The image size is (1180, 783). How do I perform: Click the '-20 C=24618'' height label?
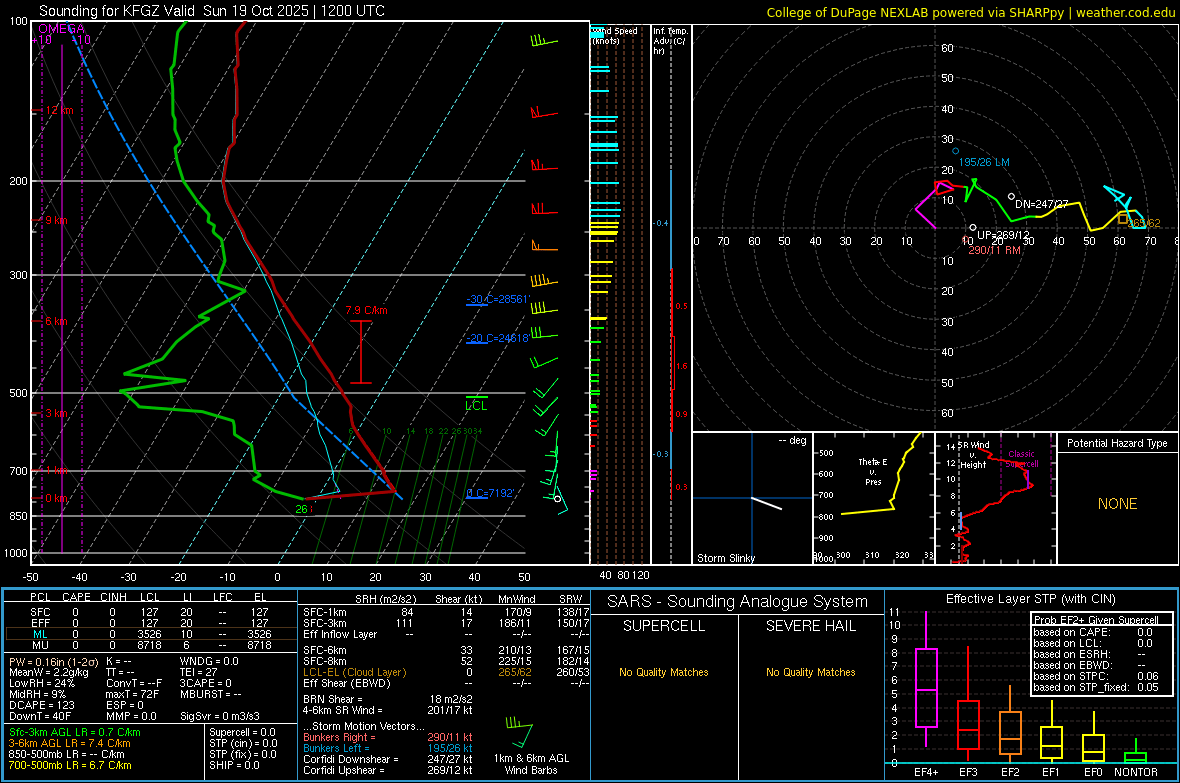[x=498, y=338]
